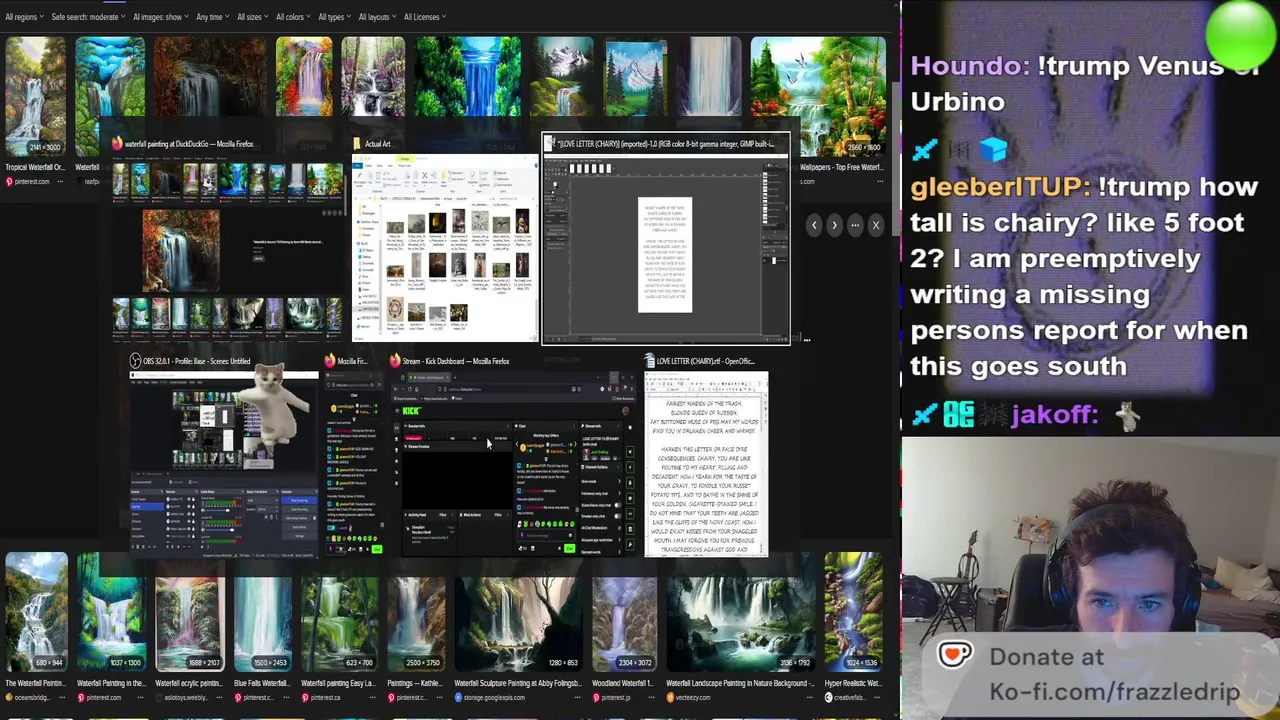Viewport: 1280px width, 720px height.
Task: Click the blue waterfall with green foliage thumbnail
Action: click(x=468, y=97)
